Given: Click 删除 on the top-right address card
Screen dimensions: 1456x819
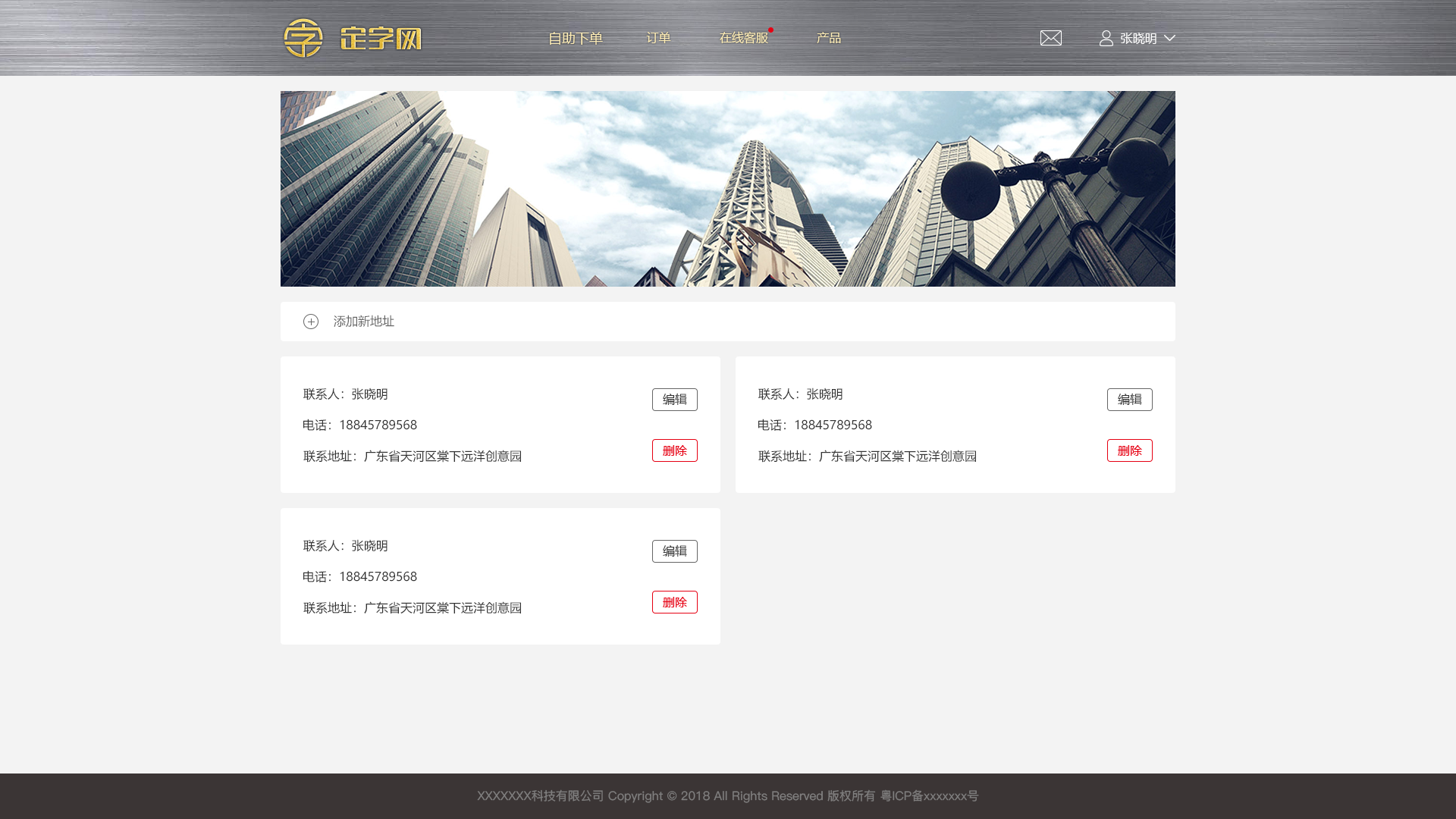Looking at the screenshot, I should click(x=1130, y=450).
